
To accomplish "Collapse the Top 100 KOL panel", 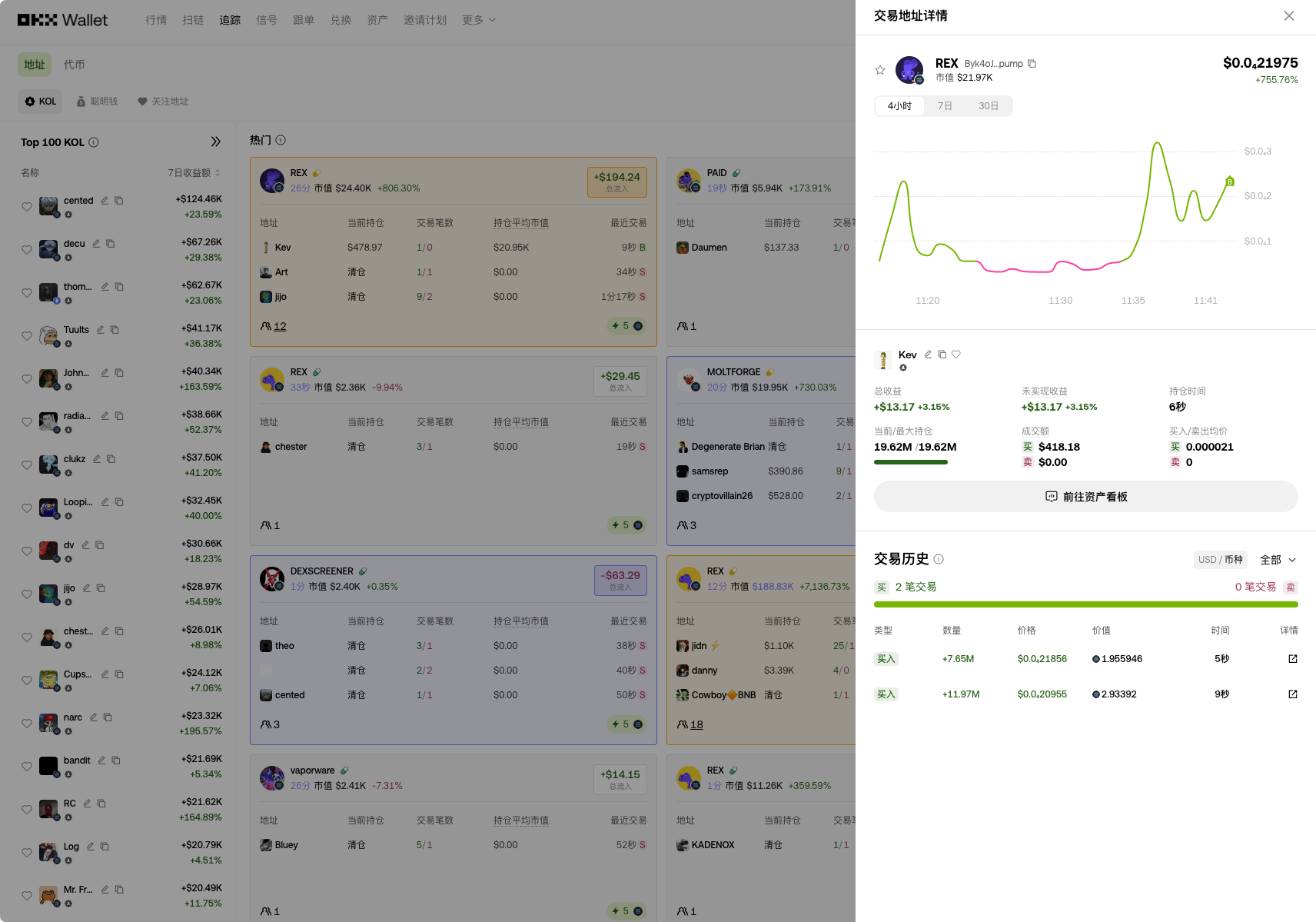I will click(216, 141).
